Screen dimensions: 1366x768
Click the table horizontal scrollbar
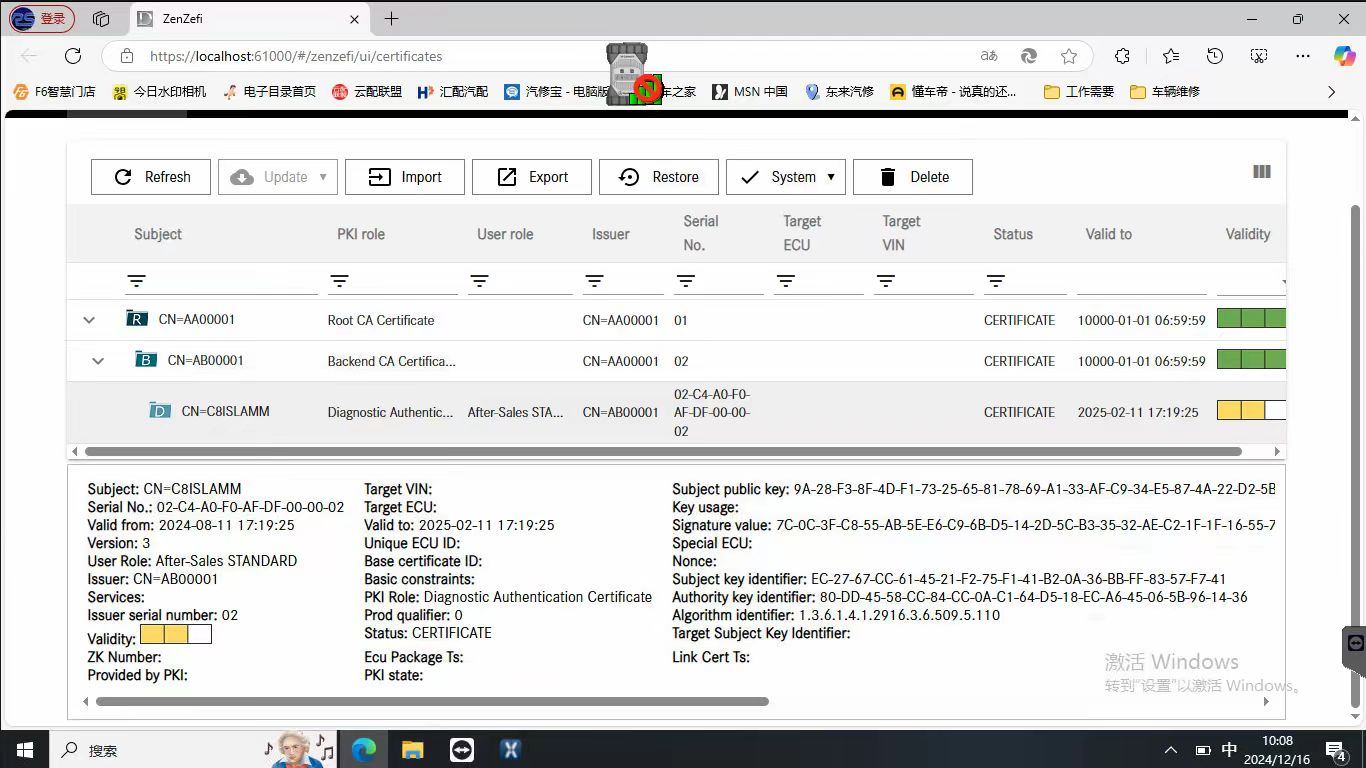[664, 451]
